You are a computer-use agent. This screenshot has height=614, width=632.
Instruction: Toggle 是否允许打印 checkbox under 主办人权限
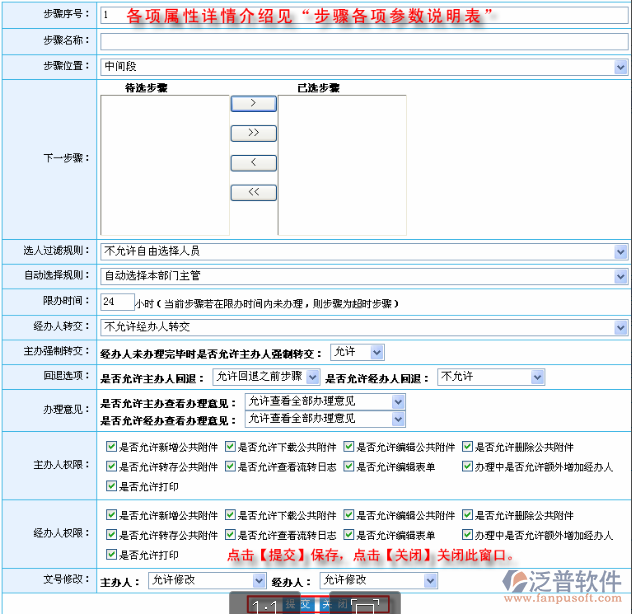tap(111, 486)
